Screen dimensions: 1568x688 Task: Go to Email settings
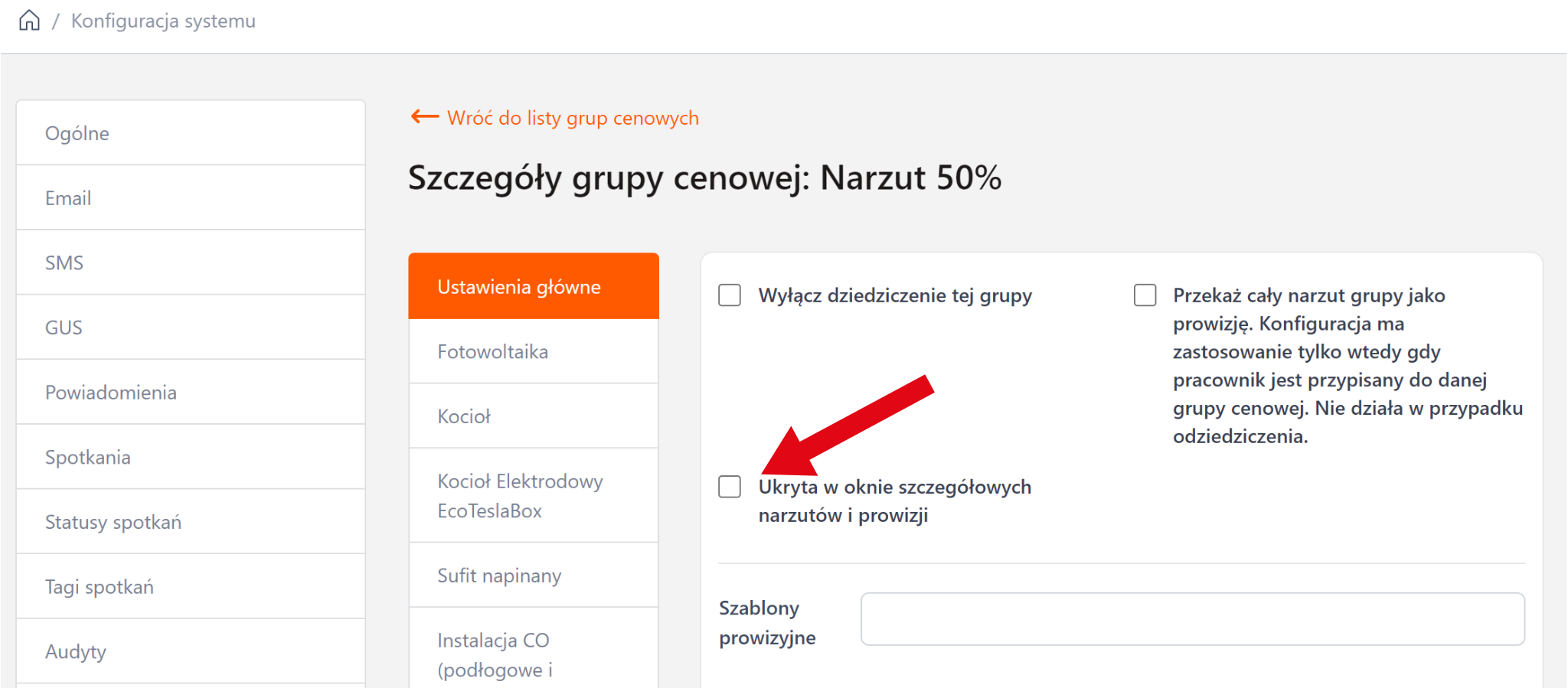click(x=191, y=198)
